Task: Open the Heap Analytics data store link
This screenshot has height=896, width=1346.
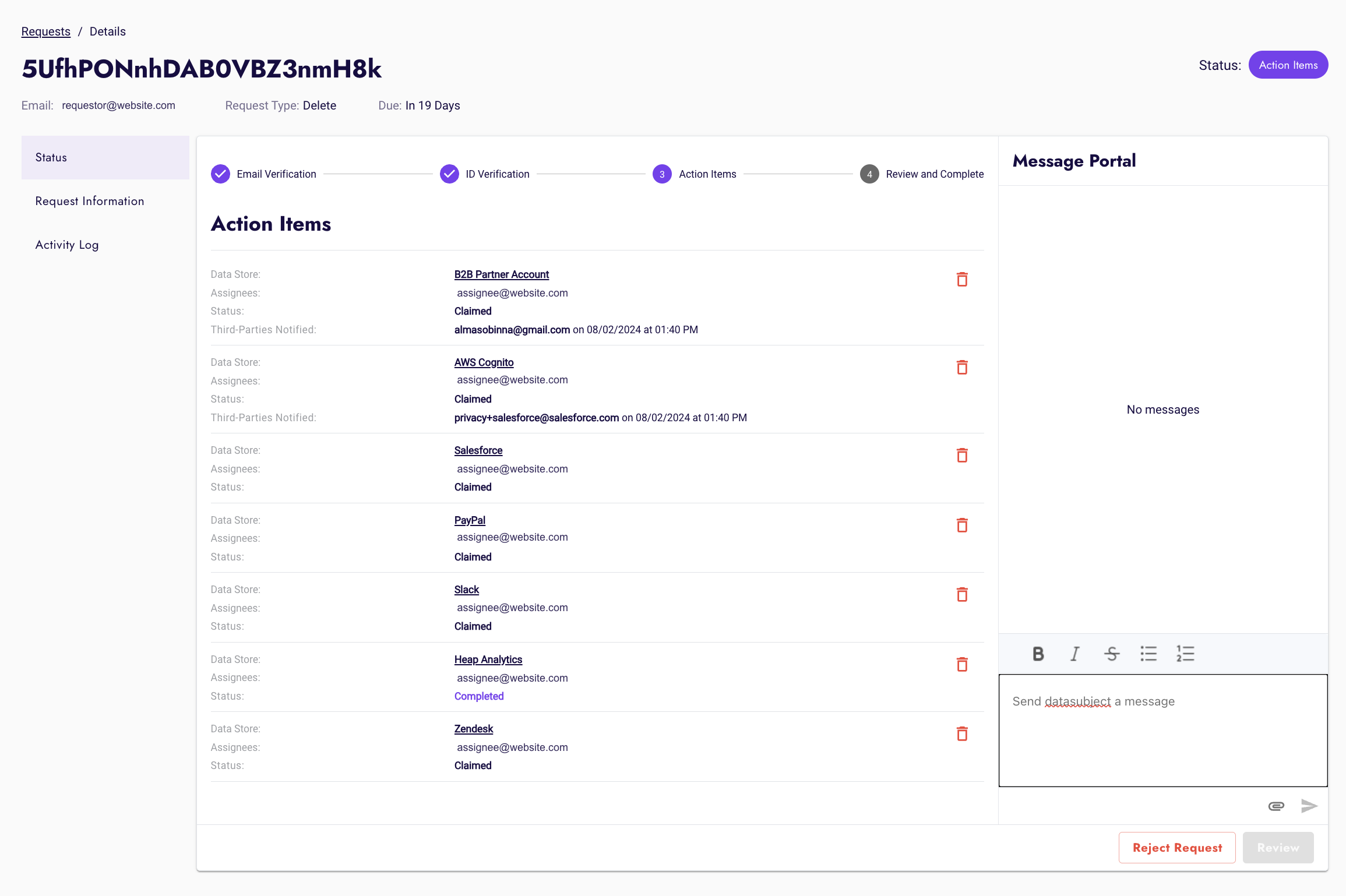Action: point(488,659)
